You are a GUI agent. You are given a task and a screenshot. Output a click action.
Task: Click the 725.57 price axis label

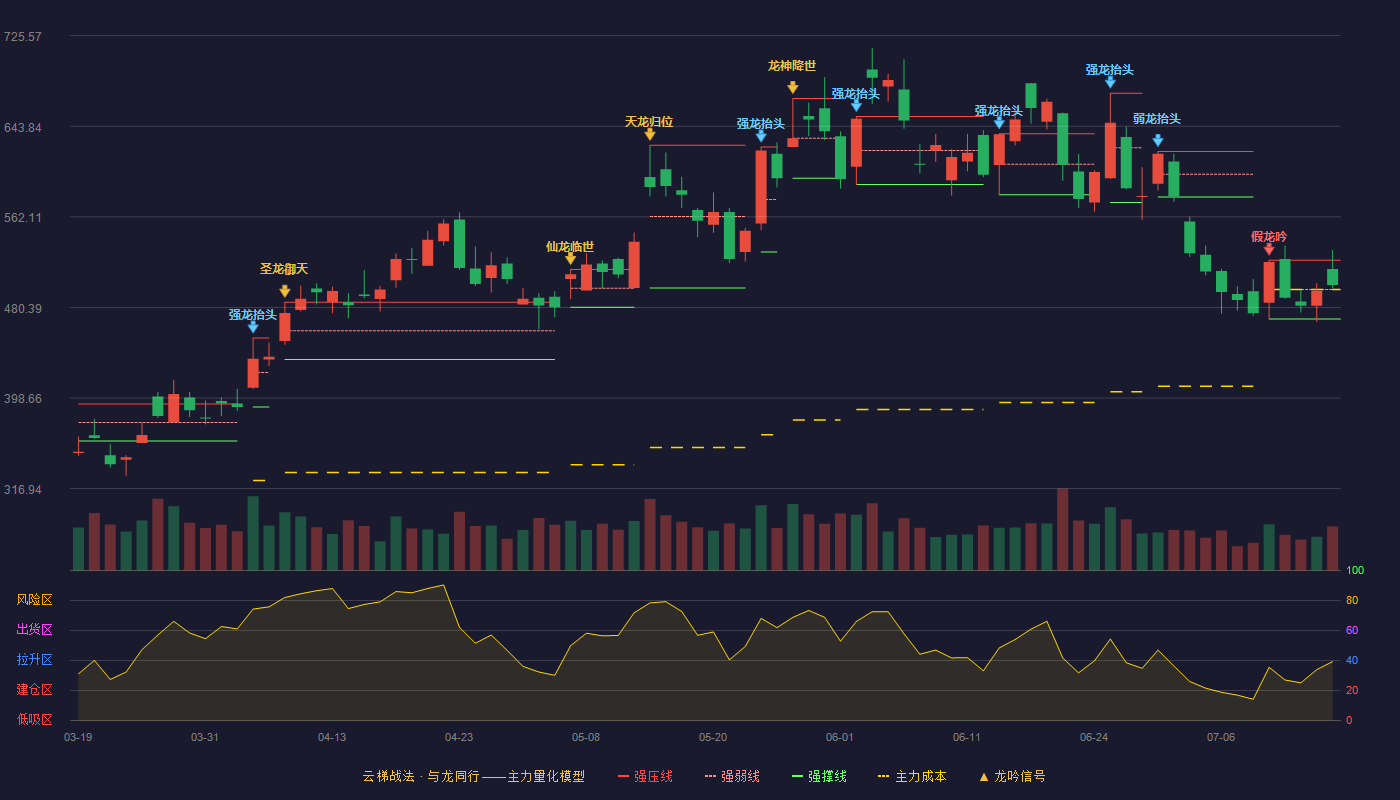tap(23, 37)
